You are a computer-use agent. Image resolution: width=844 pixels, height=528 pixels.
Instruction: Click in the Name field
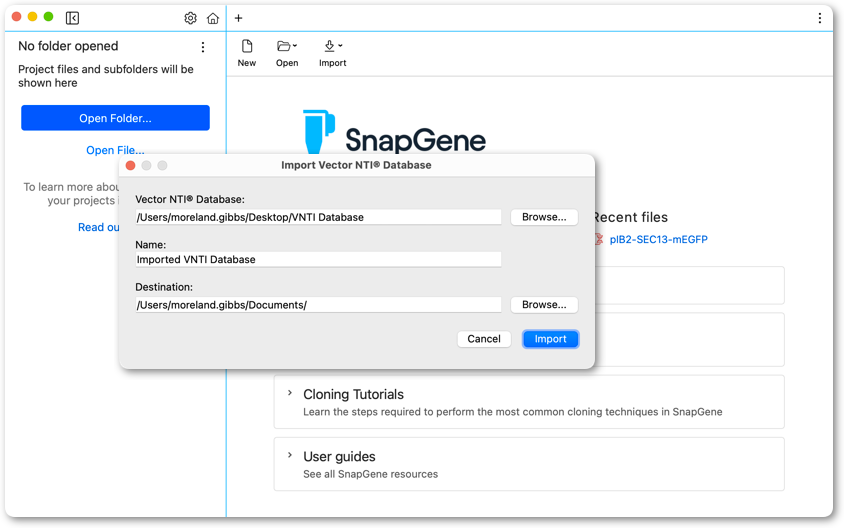click(x=318, y=259)
